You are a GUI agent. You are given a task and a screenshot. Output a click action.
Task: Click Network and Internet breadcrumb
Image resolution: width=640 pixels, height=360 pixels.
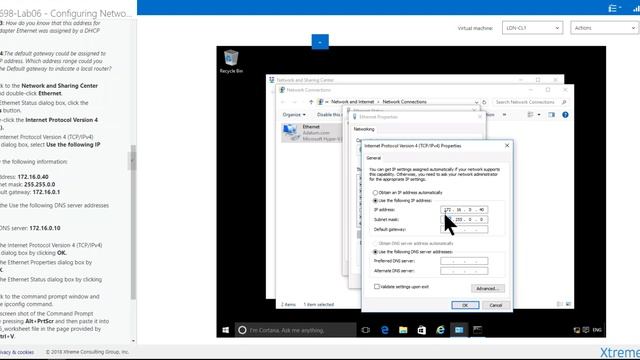click(x=353, y=102)
